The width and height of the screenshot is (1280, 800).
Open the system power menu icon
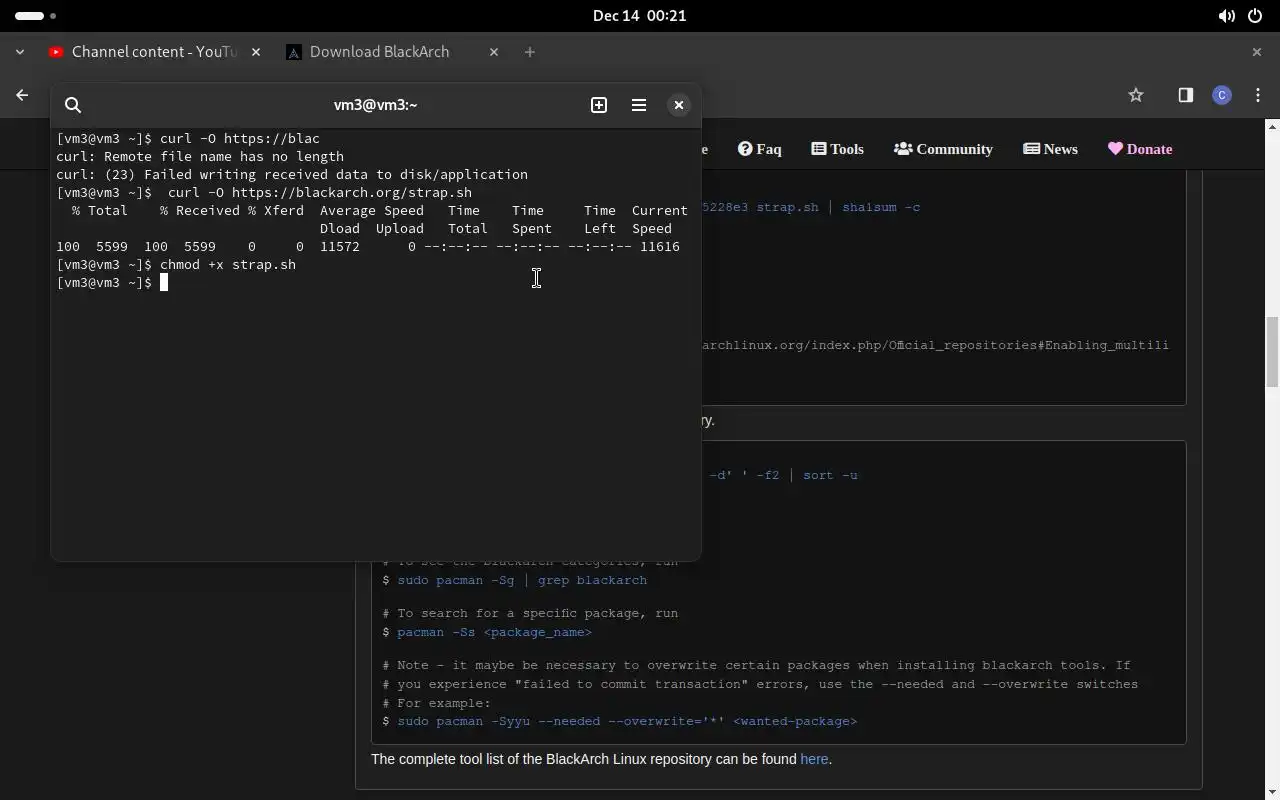(1255, 16)
